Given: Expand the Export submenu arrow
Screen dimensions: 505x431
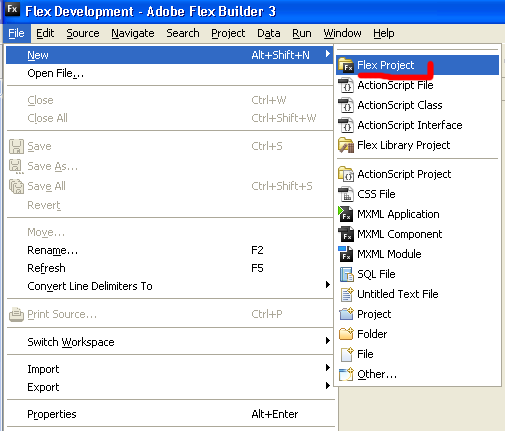Looking at the screenshot, I should [328, 386].
